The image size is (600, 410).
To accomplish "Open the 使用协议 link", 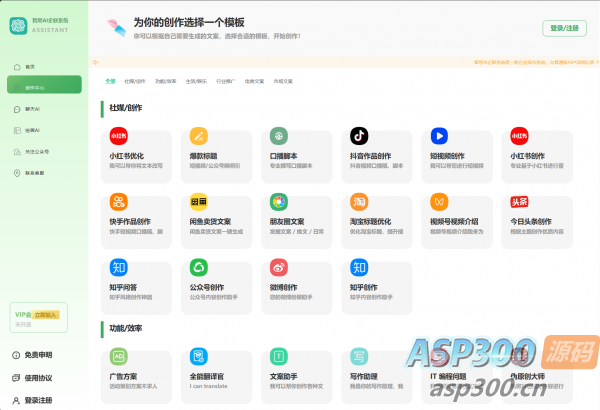I will [x=33, y=378].
